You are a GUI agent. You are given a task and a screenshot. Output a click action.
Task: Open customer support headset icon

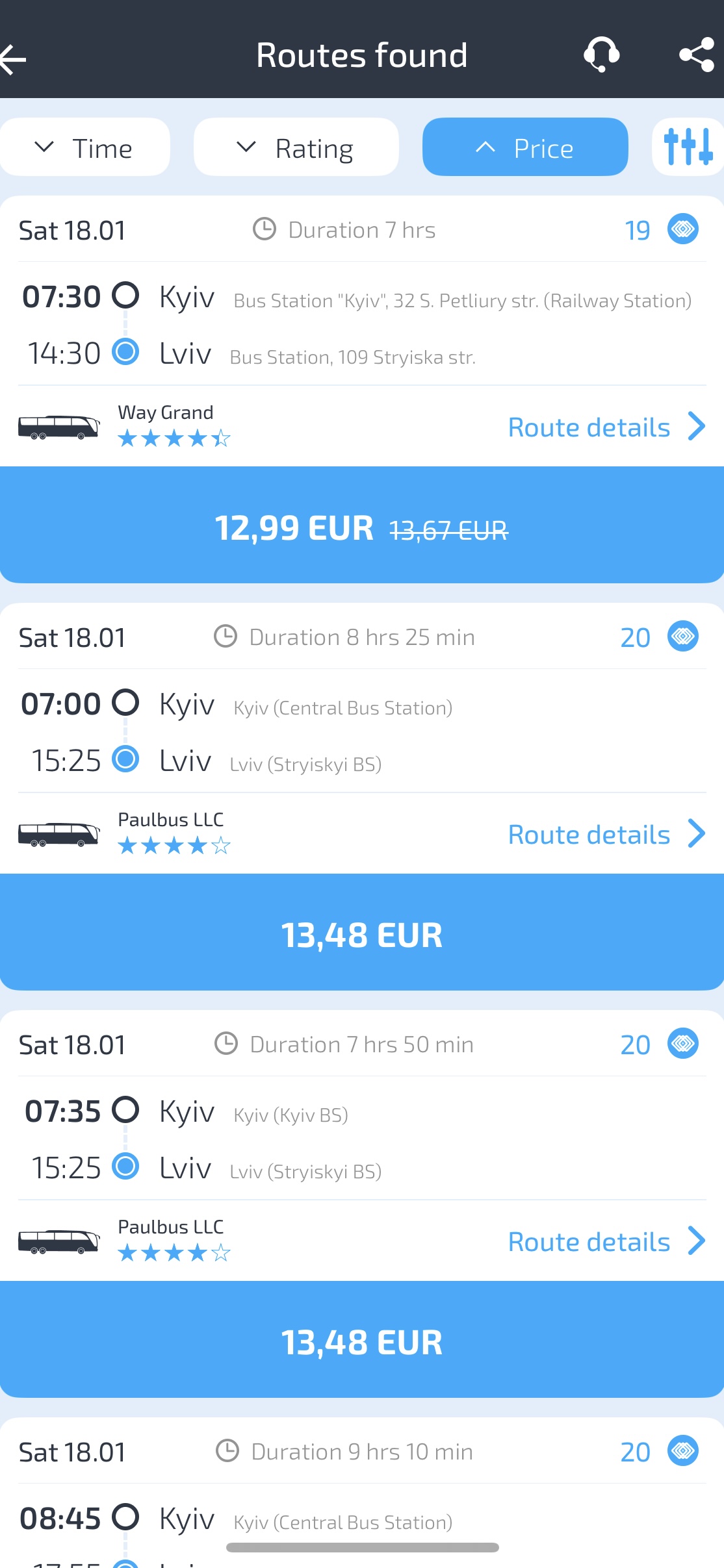(x=601, y=55)
